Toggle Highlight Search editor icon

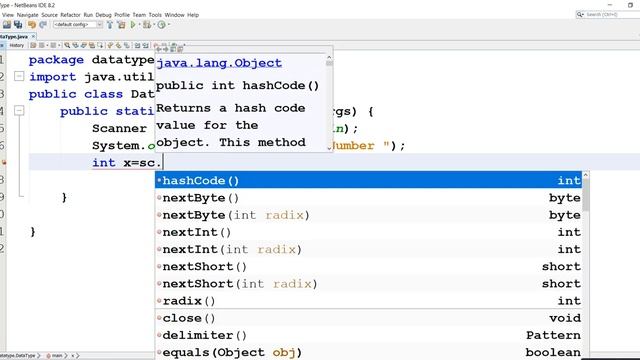[92, 45]
